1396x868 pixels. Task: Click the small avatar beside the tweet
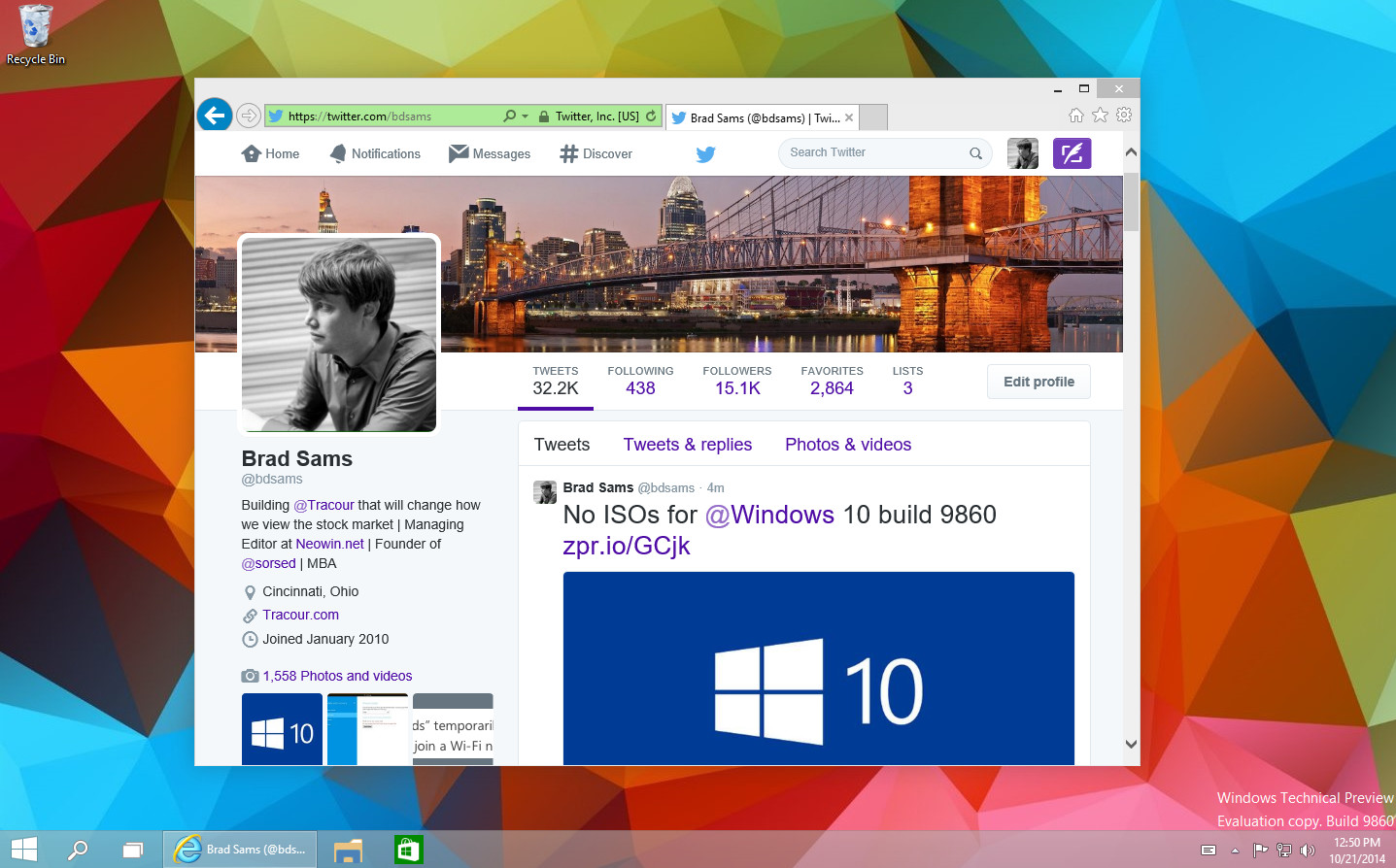point(545,492)
